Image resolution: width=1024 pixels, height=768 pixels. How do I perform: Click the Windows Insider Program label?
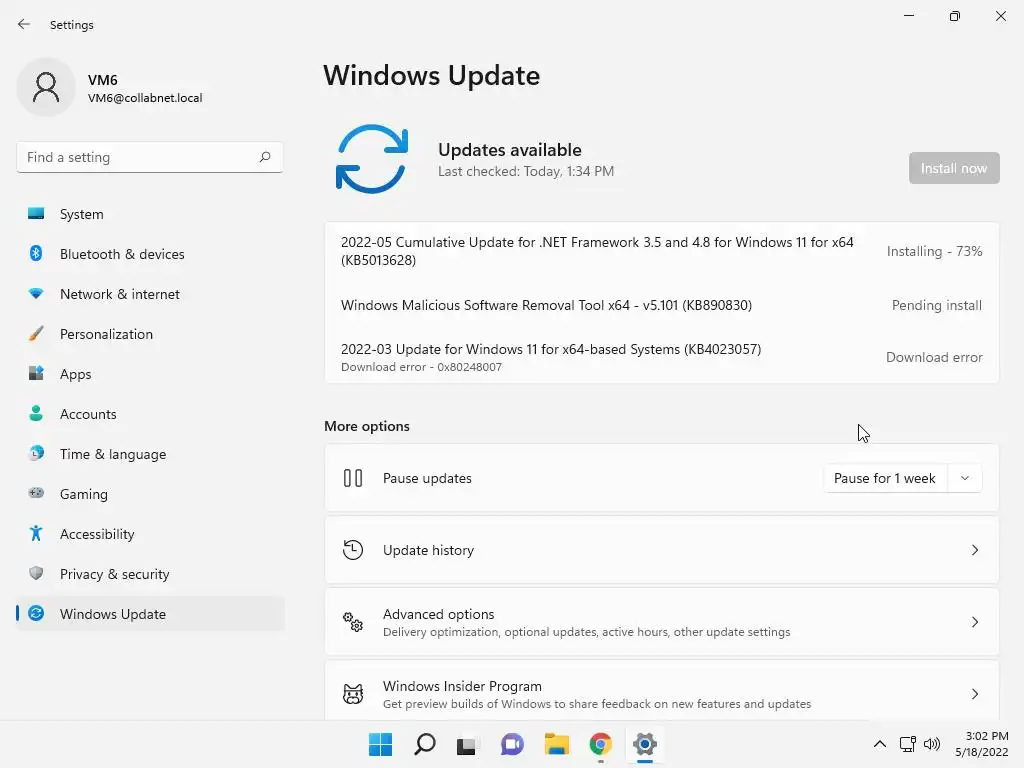pos(462,686)
